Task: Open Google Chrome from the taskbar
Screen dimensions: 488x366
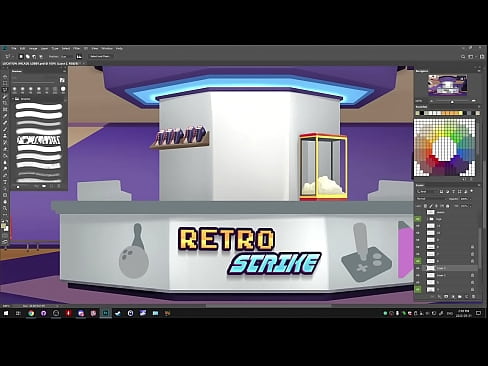Action: [31, 313]
